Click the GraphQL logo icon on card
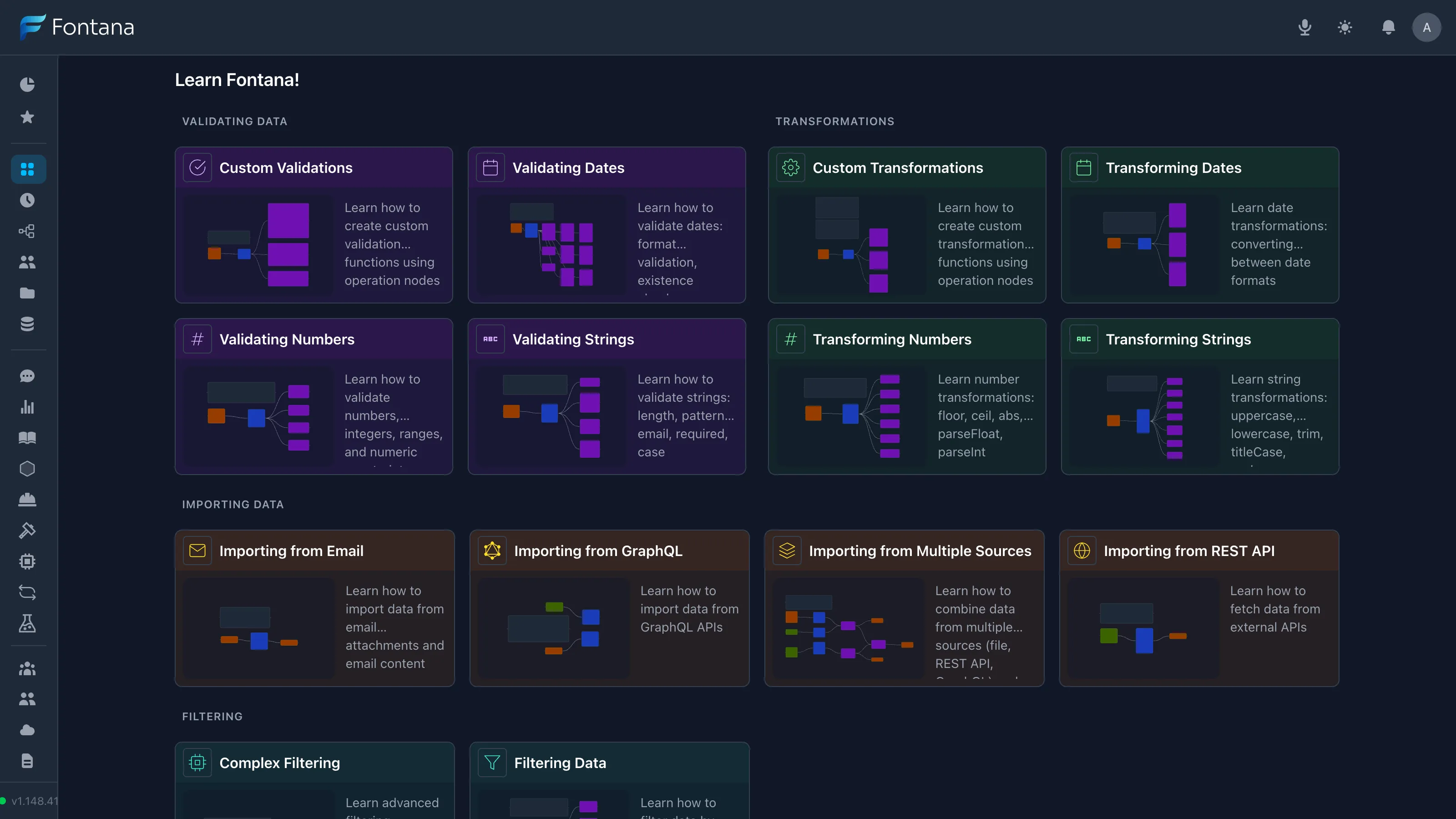 click(492, 550)
